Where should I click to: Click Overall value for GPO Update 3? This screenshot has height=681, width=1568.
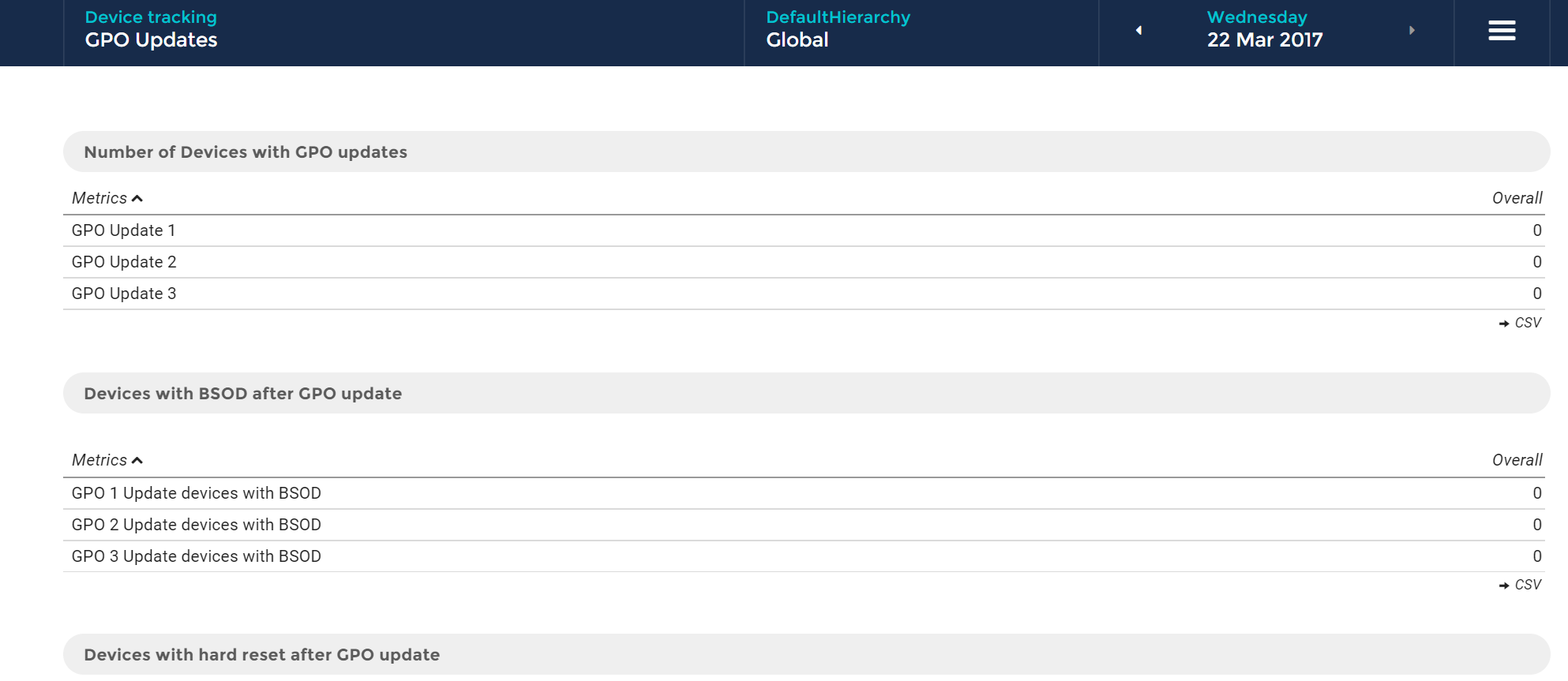click(x=1537, y=294)
